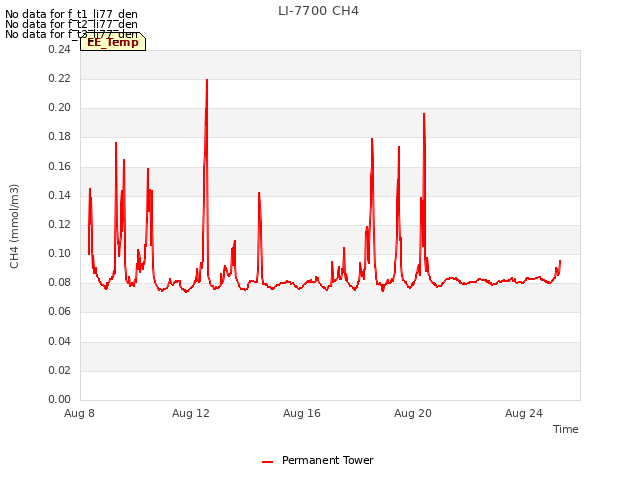The width and height of the screenshot is (640, 480).
Task: Click the 0.00 y-axis tick label
Action: coord(60,399)
